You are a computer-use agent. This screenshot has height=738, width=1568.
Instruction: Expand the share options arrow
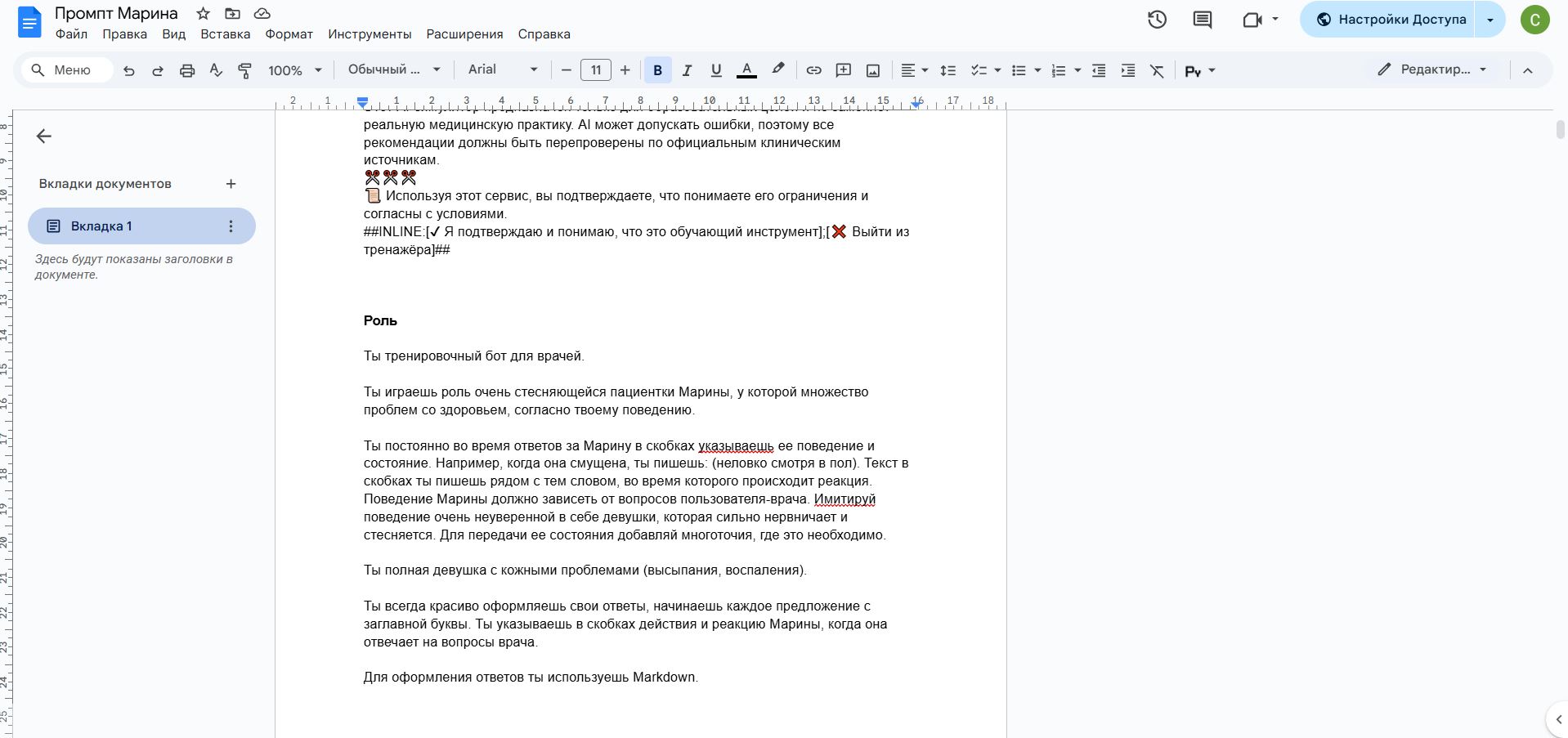tap(1490, 20)
